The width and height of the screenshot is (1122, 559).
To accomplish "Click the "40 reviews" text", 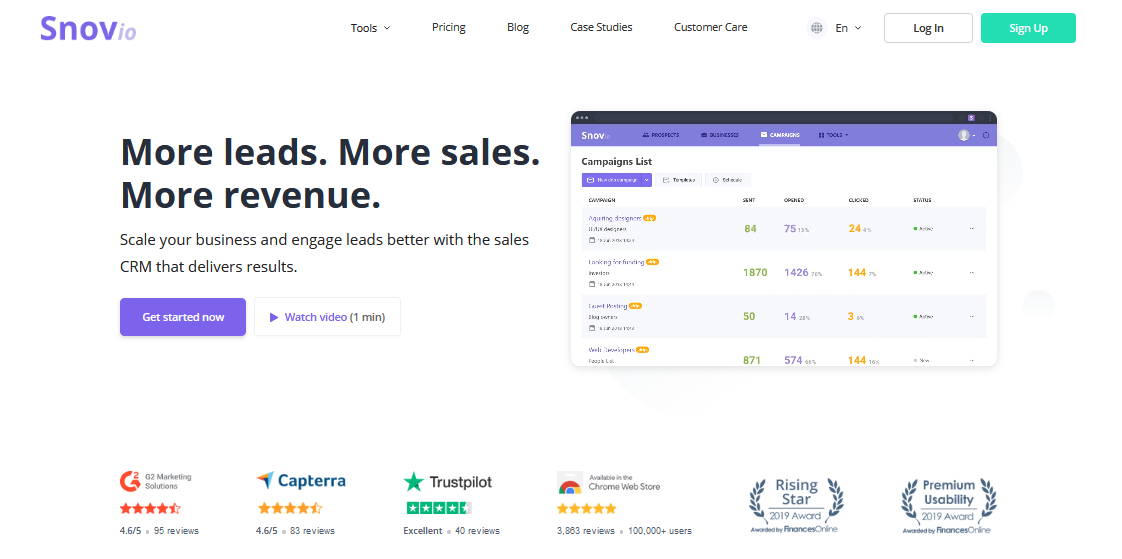I will [x=477, y=531].
